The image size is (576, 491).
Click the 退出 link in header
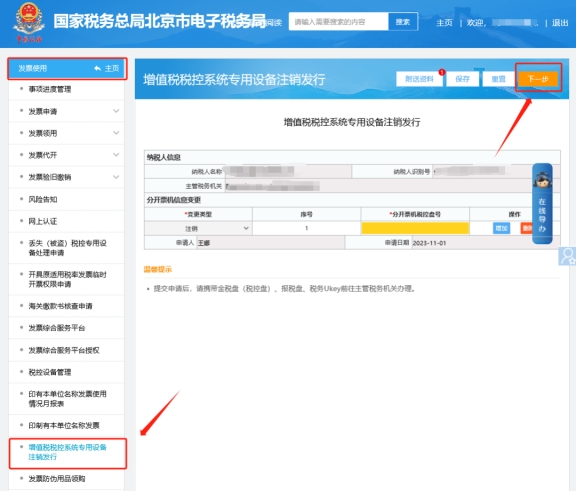560,23
